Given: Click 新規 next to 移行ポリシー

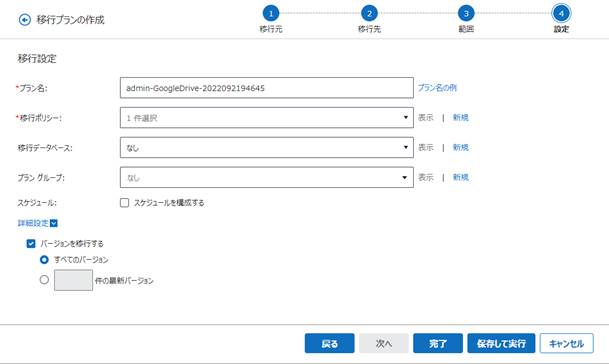Looking at the screenshot, I should 461,117.
